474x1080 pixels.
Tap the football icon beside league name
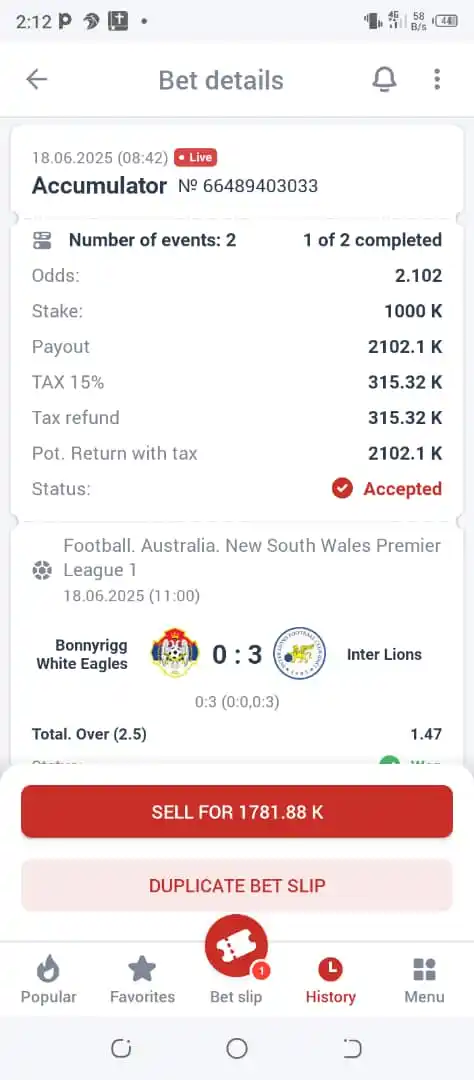point(42,570)
